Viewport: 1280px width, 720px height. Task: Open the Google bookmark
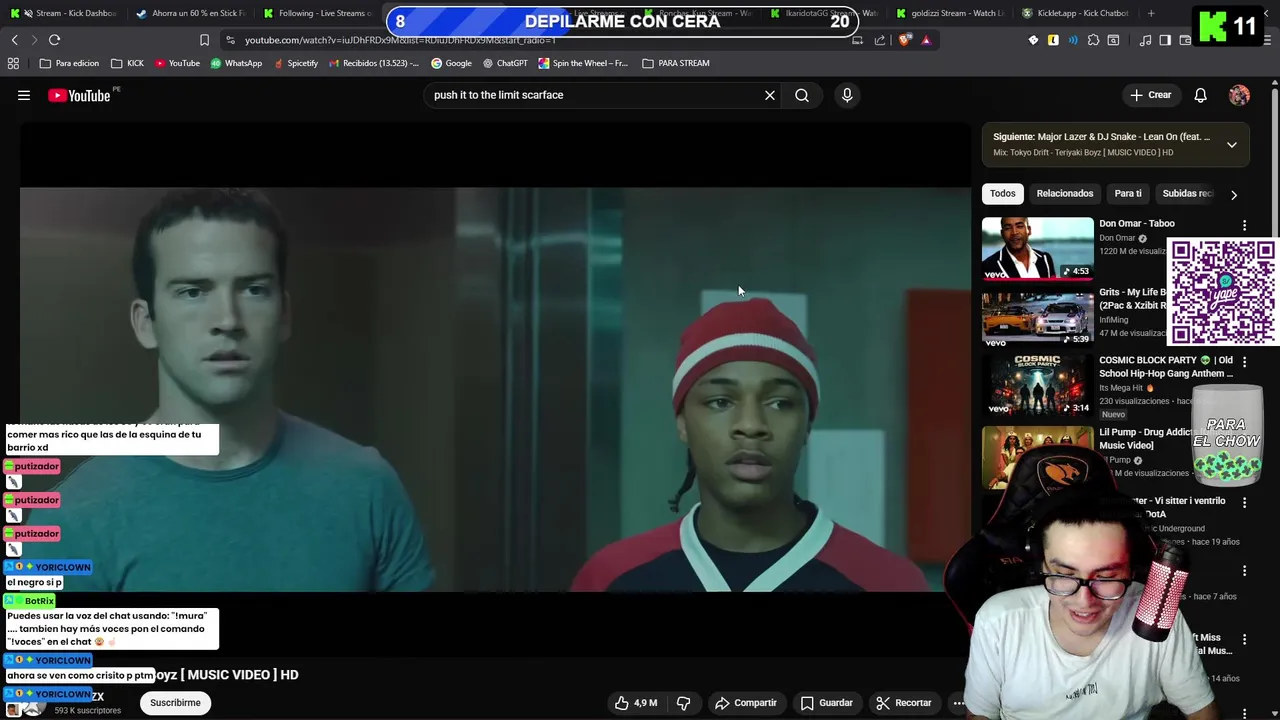[451, 63]
